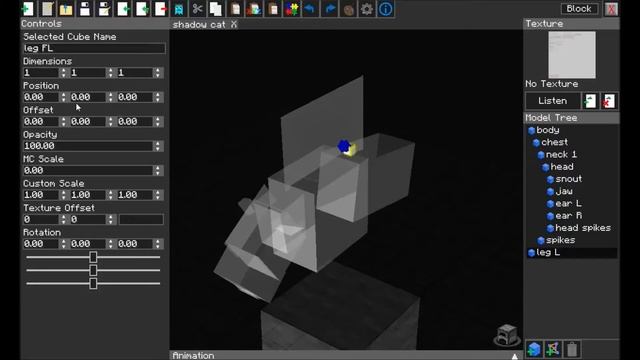
Task: Click the cyan ghost model icon
Action: point(179,9)
